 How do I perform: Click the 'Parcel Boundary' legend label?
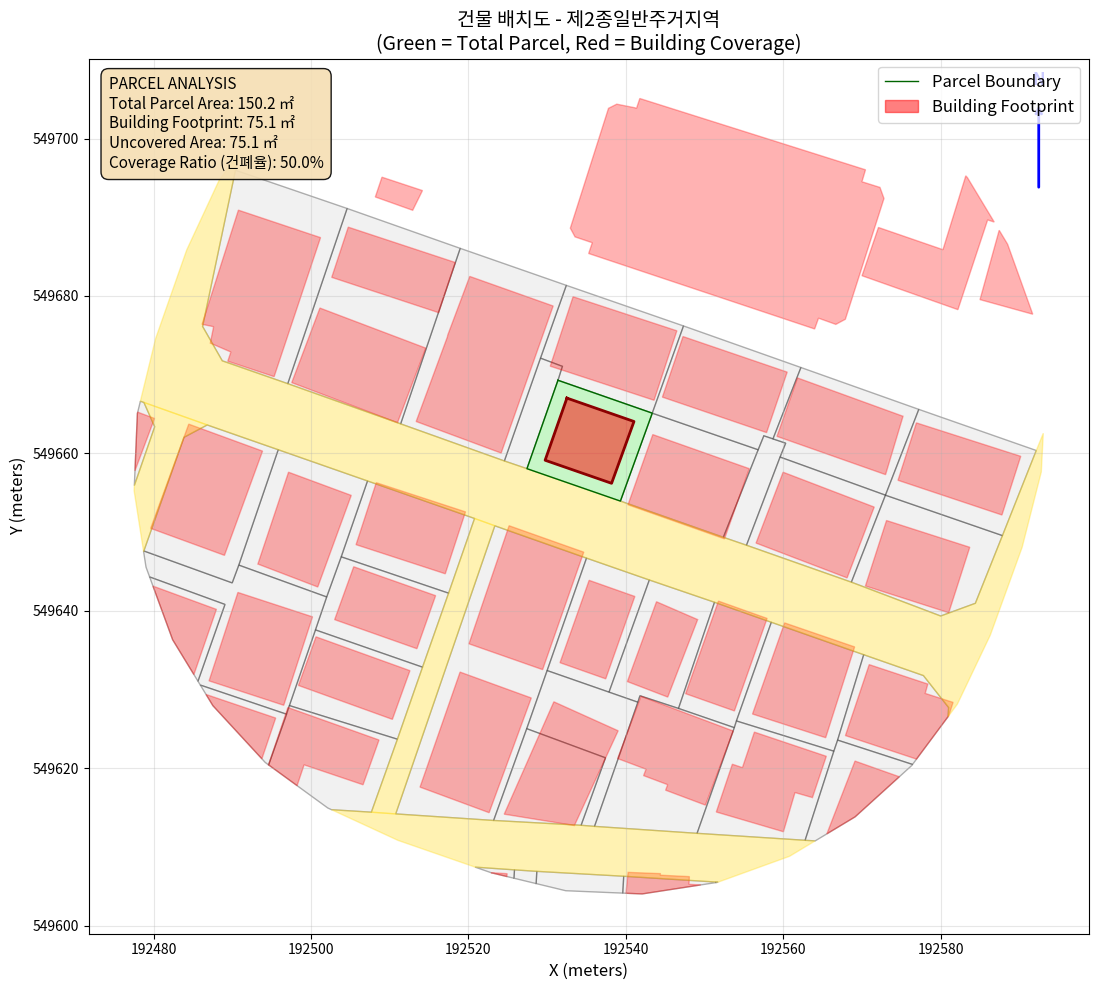point(995,81)
